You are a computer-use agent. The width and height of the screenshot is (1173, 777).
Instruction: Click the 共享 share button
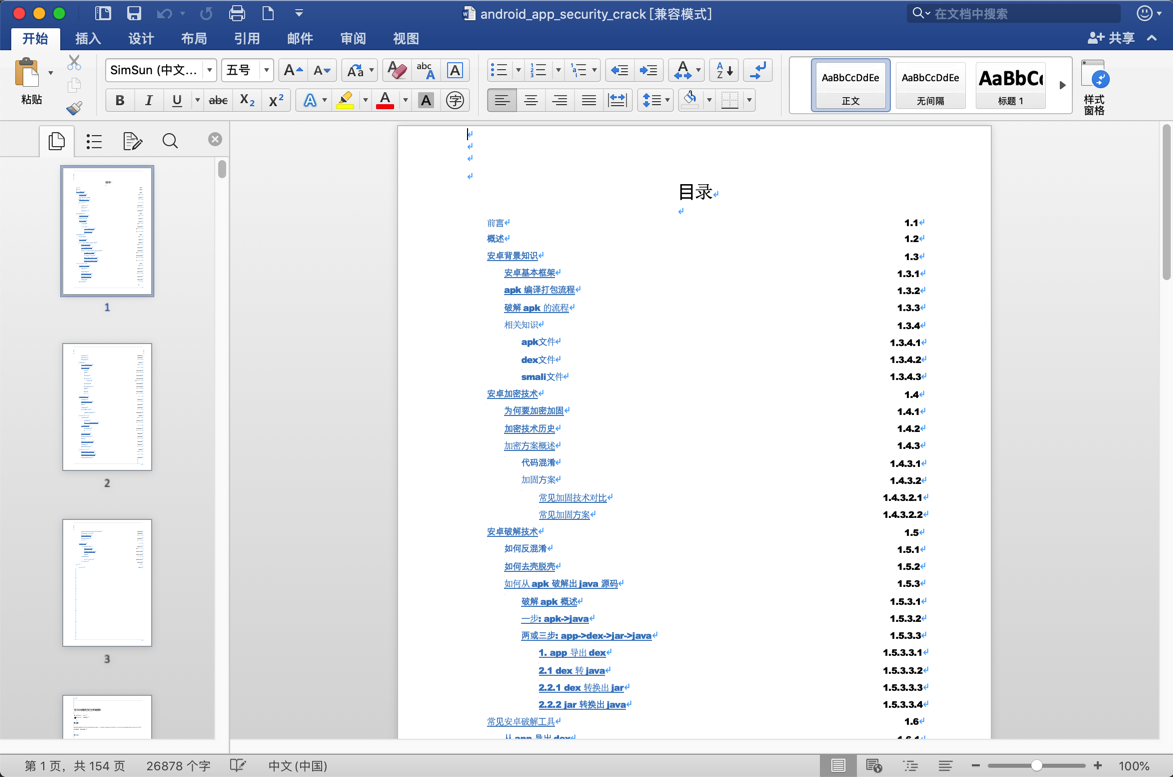[x=1112, y=38]
